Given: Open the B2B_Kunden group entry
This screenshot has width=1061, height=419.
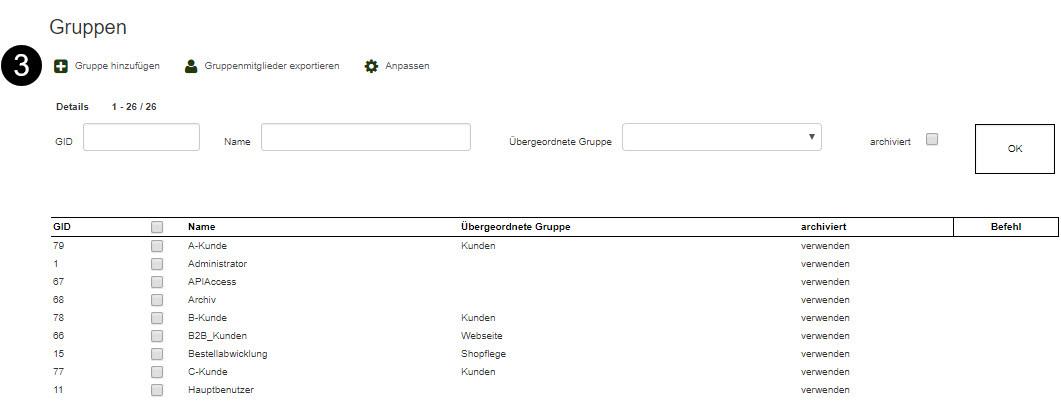Looking at the screenshot, I should coord(217,336).
